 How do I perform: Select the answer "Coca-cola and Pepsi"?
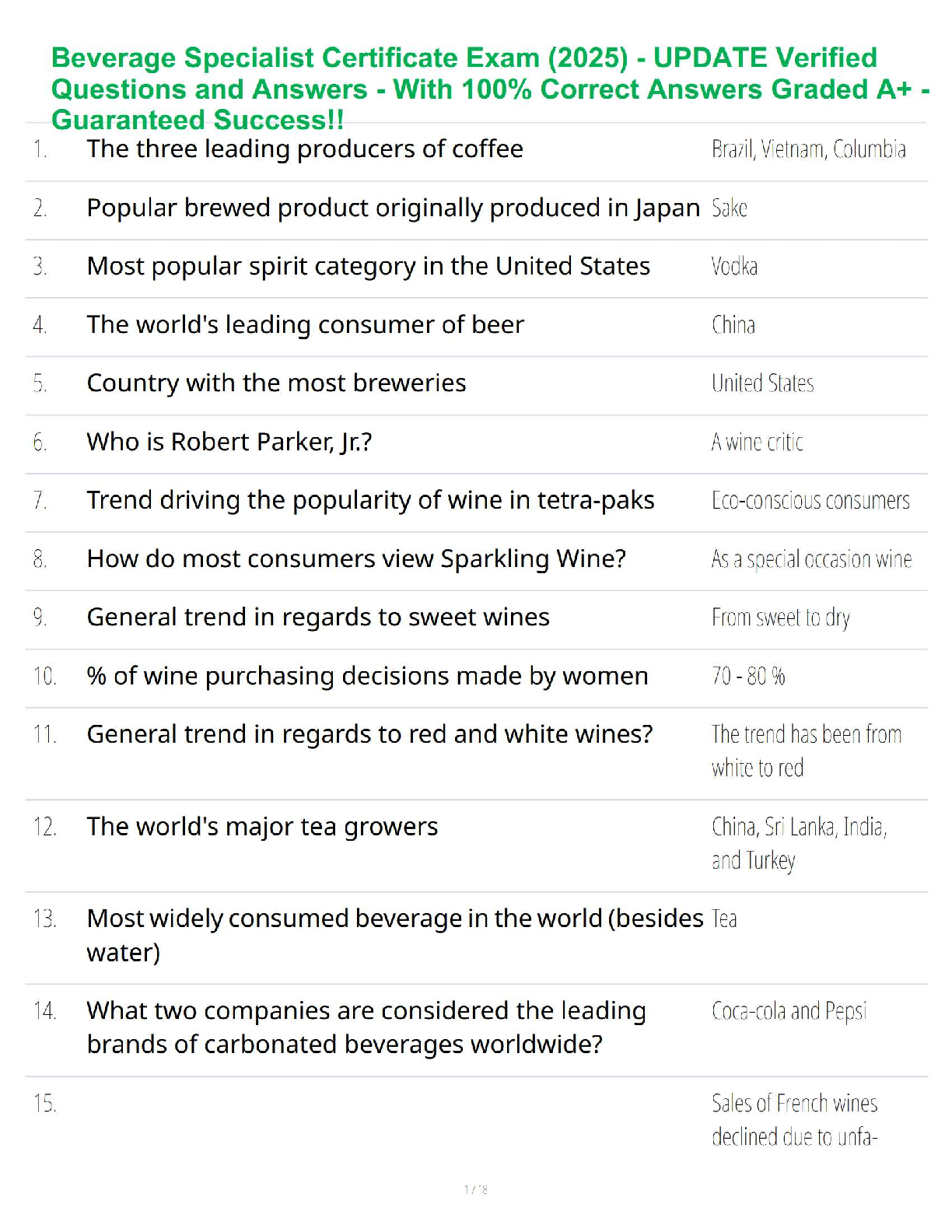pyautogui.click(x=789, y=1011)
